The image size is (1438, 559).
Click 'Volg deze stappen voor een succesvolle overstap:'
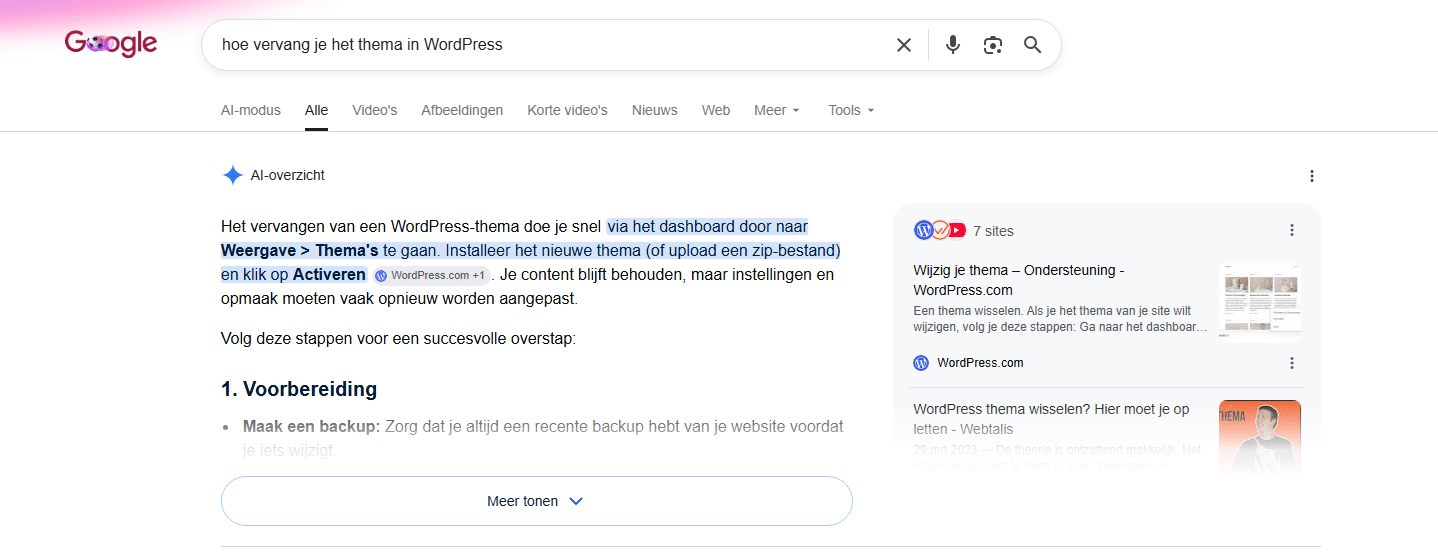click(398, 339)
